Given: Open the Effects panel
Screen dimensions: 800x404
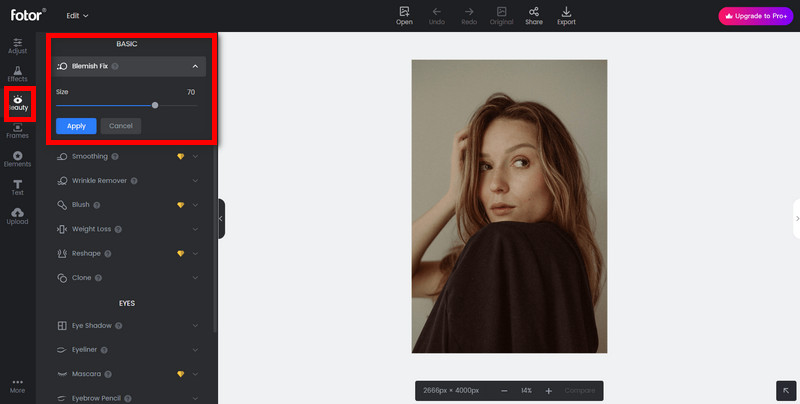Looking at the screenshot, I should tap(17, 74).
